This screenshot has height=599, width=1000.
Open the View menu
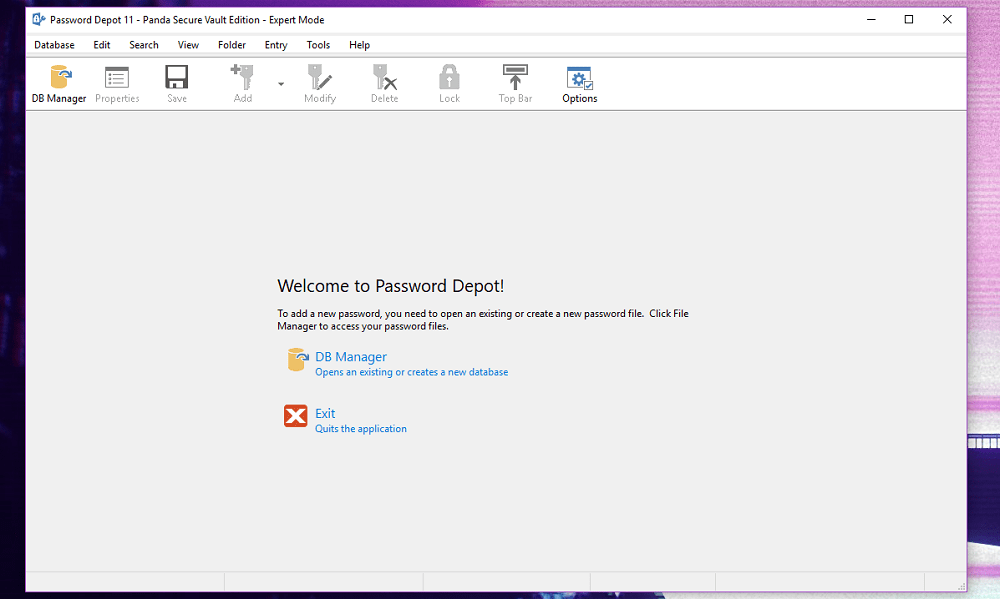(188, 45)
